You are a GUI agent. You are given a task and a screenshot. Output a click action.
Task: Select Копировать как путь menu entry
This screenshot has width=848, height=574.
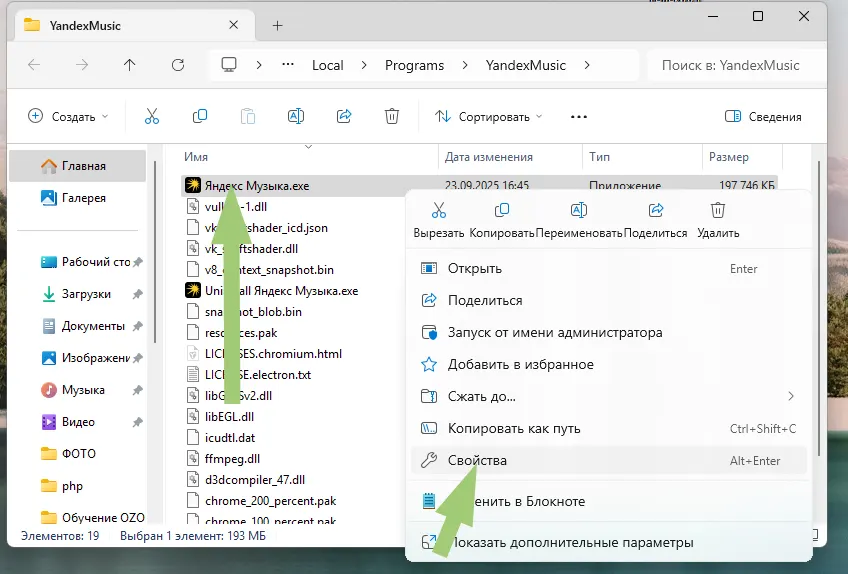pyautogui.click(x=514, y=428)
